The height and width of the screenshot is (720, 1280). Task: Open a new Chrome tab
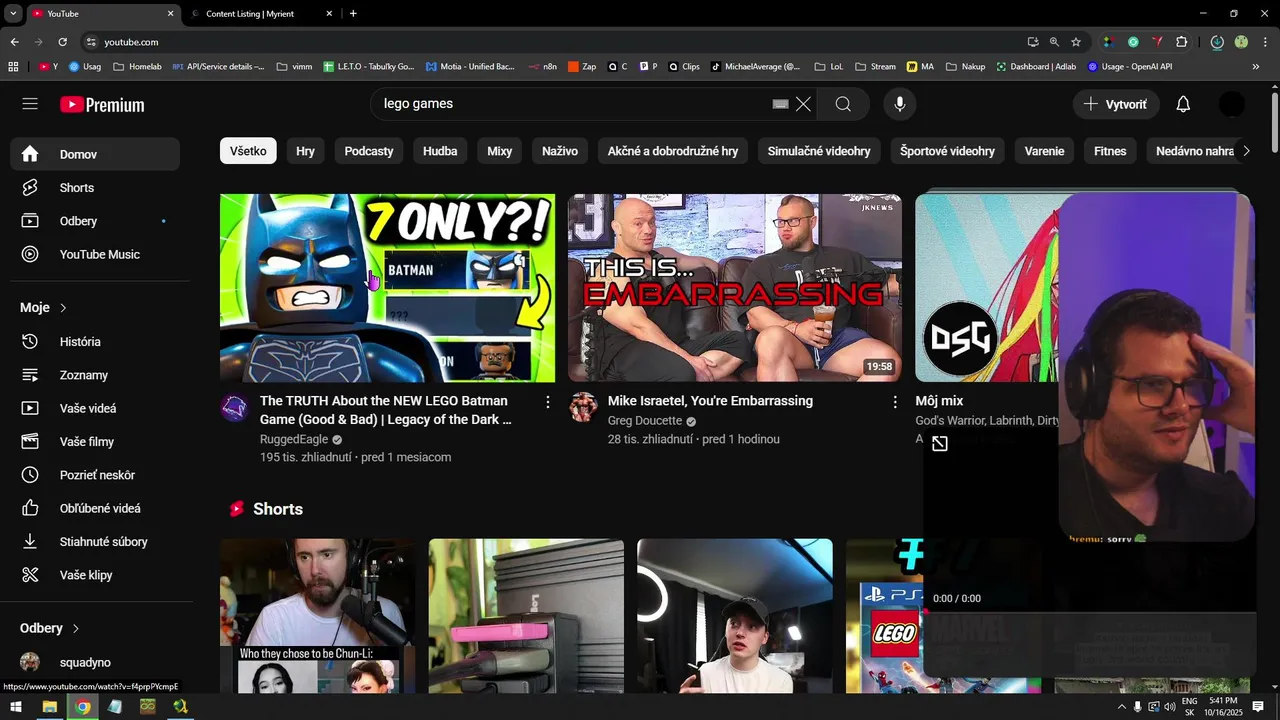(353, 14)
